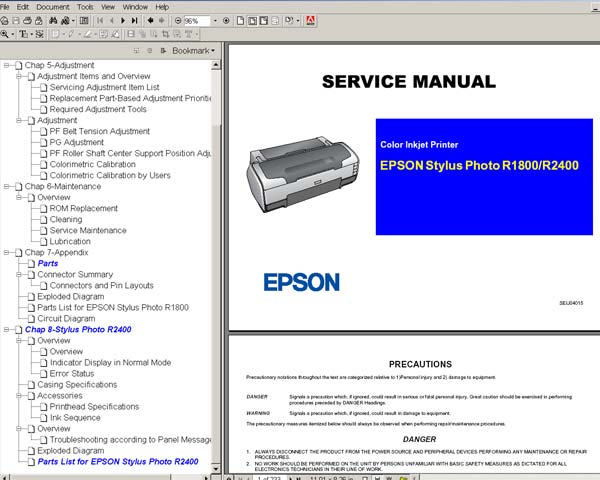Select Casing Specifications bookmark
Image resolution: width=600 pixels, height=480 pixels.
77,385
